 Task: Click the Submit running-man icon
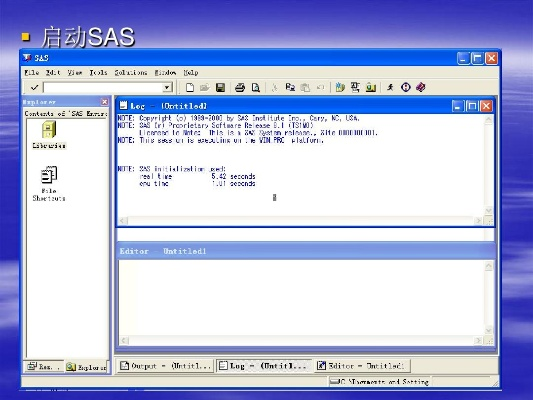click(390, 87)
